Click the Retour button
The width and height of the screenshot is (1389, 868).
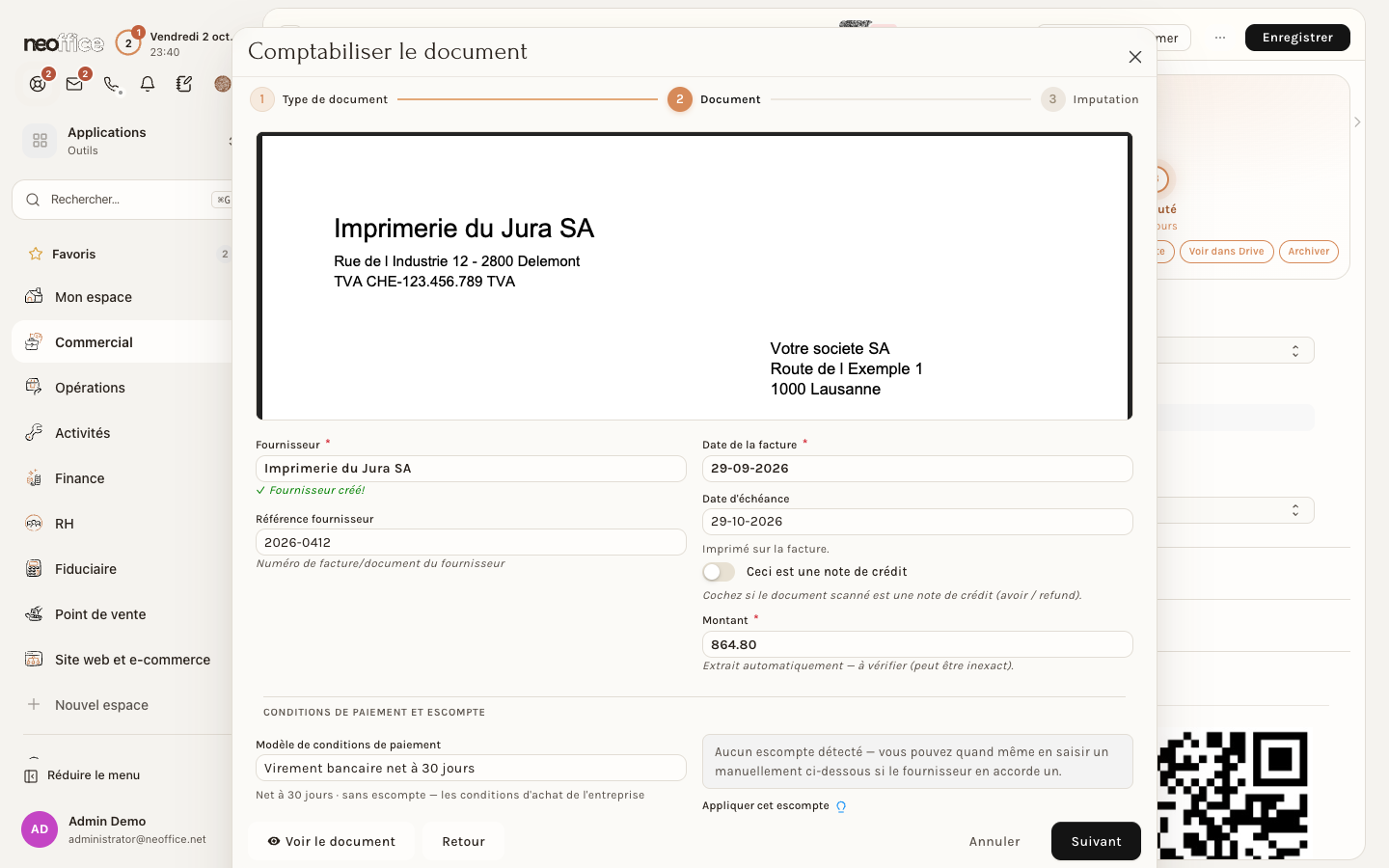[464, 841]
